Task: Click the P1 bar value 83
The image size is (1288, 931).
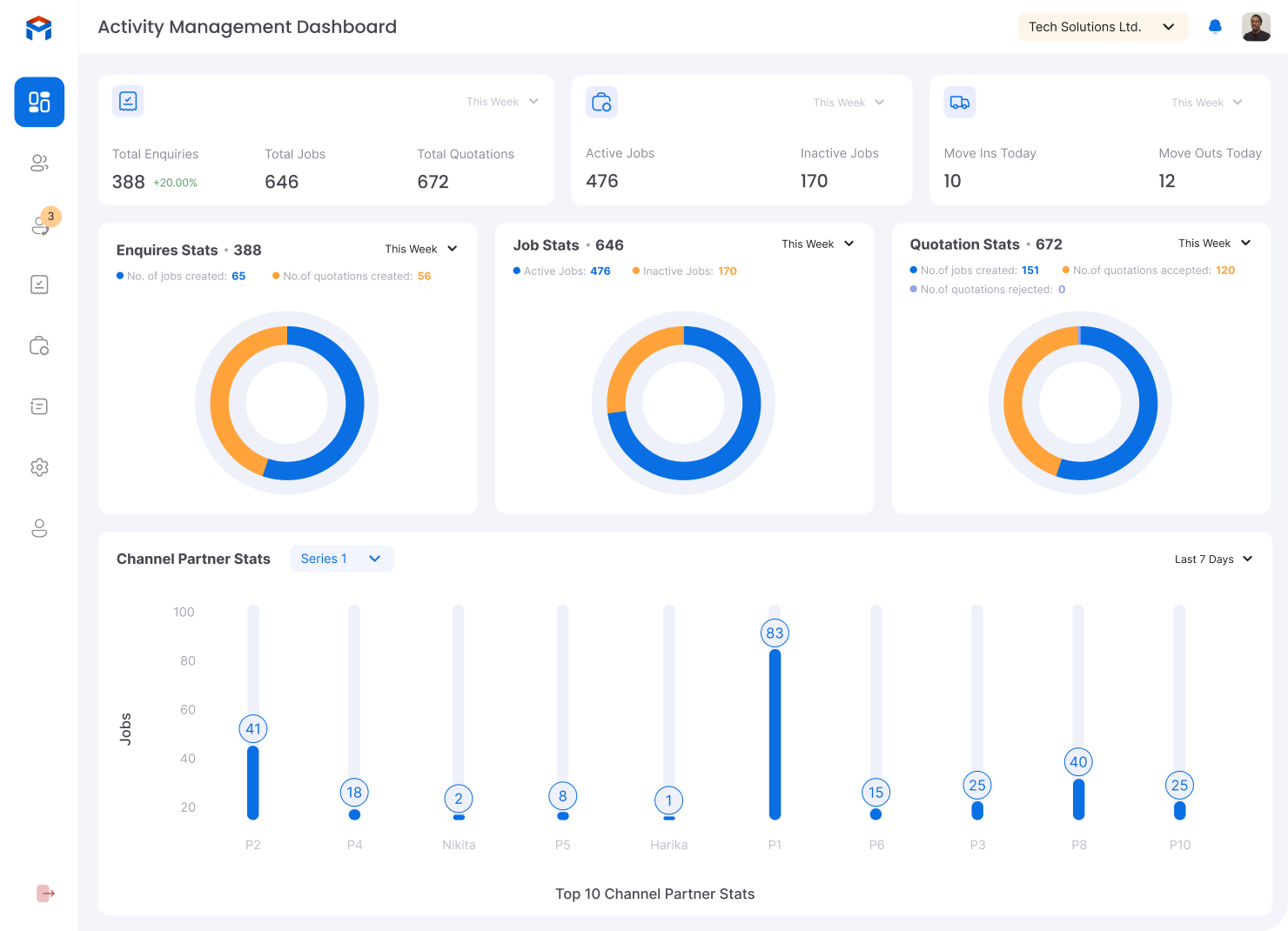Action: (775, 633)
